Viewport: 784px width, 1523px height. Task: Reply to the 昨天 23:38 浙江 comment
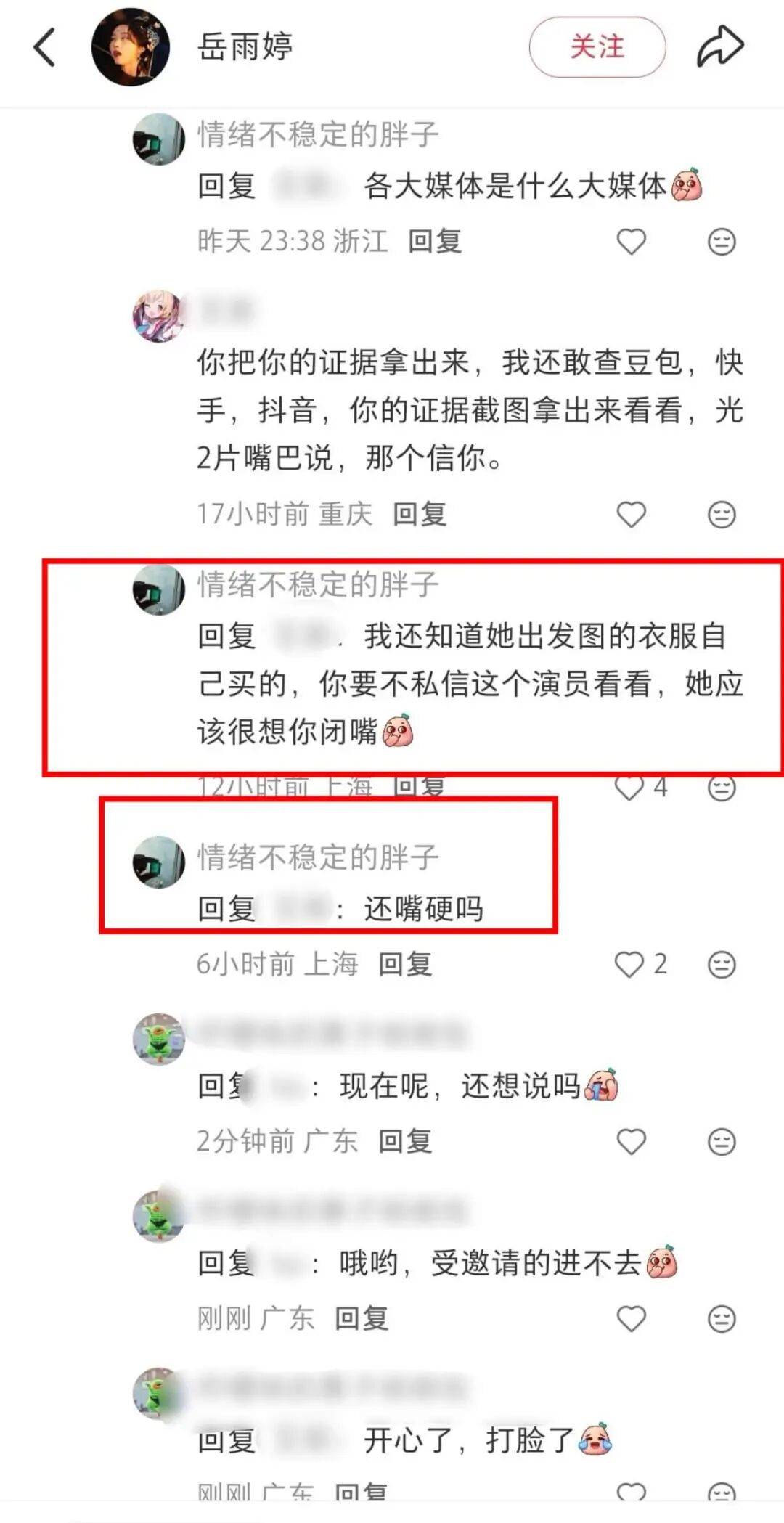(435, 241)
